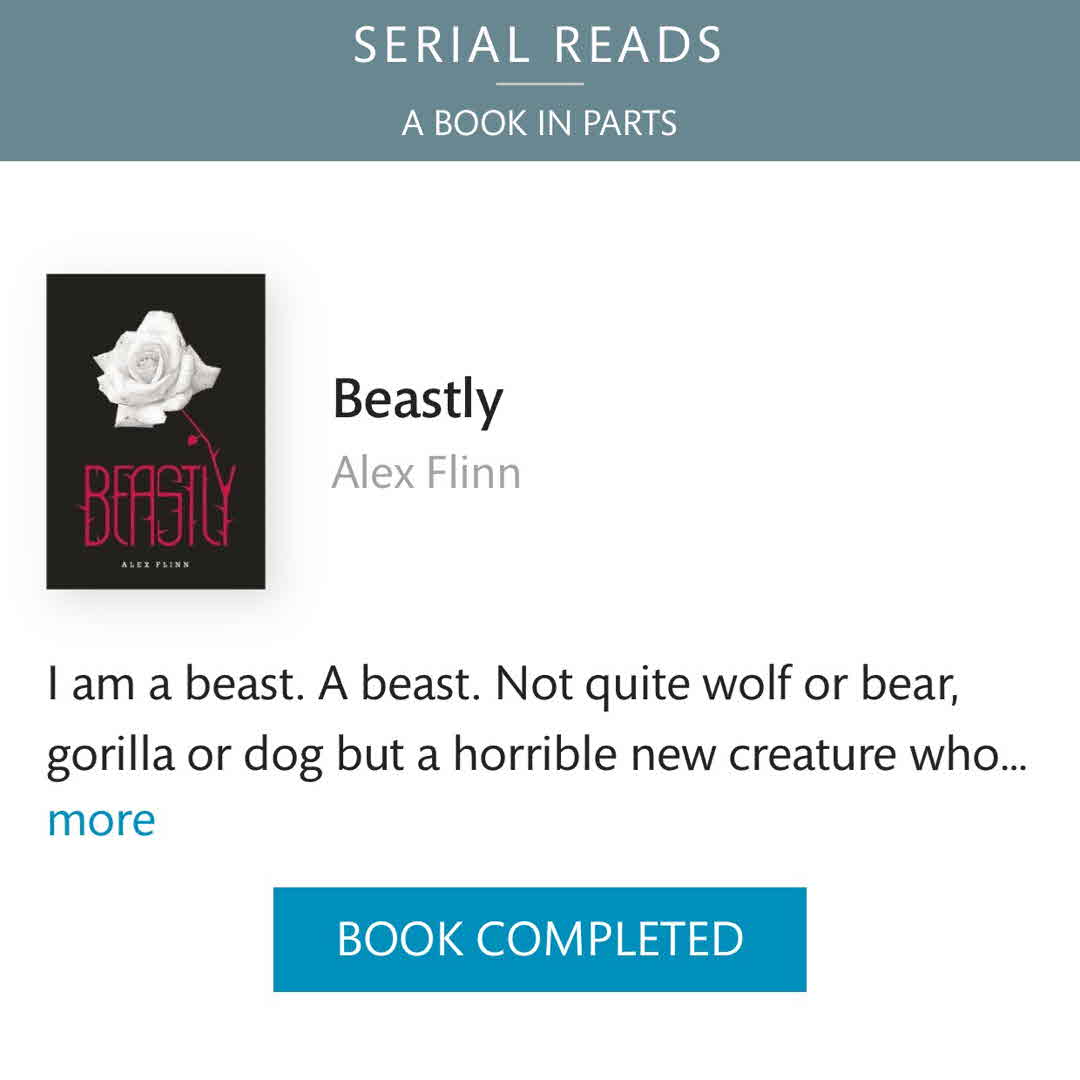Open the Beastly book cover thumbnail
Screen dimensions: 1080x1080
click(156, 431)
